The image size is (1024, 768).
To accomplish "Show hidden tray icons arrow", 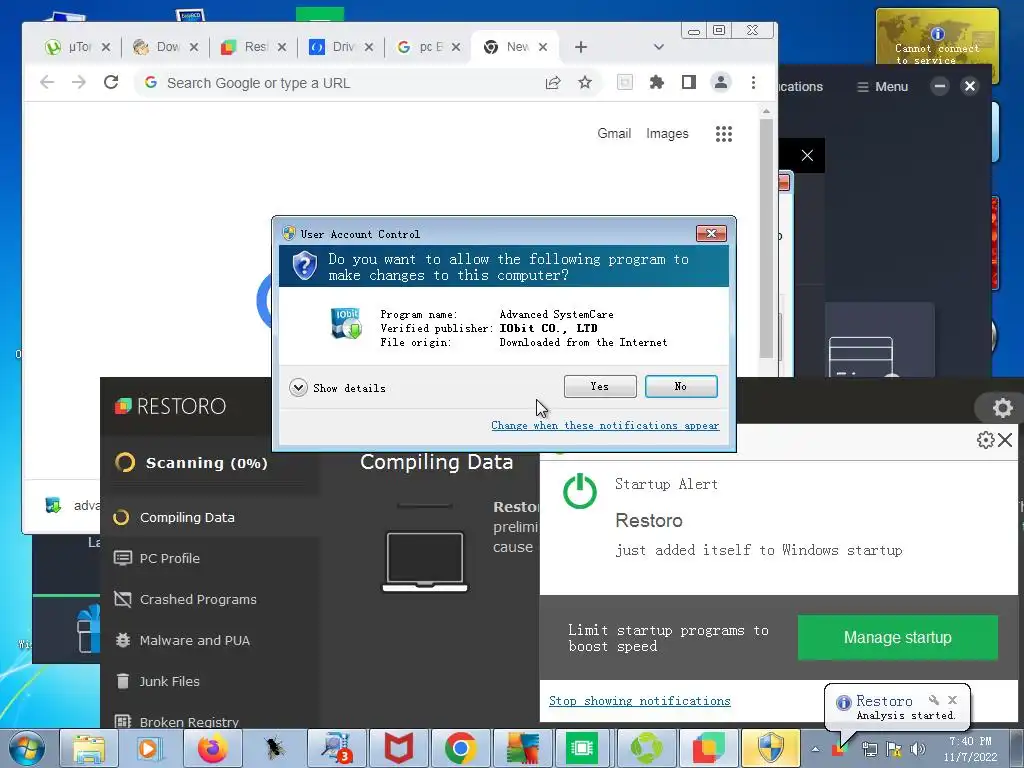I will coord(815,749).
